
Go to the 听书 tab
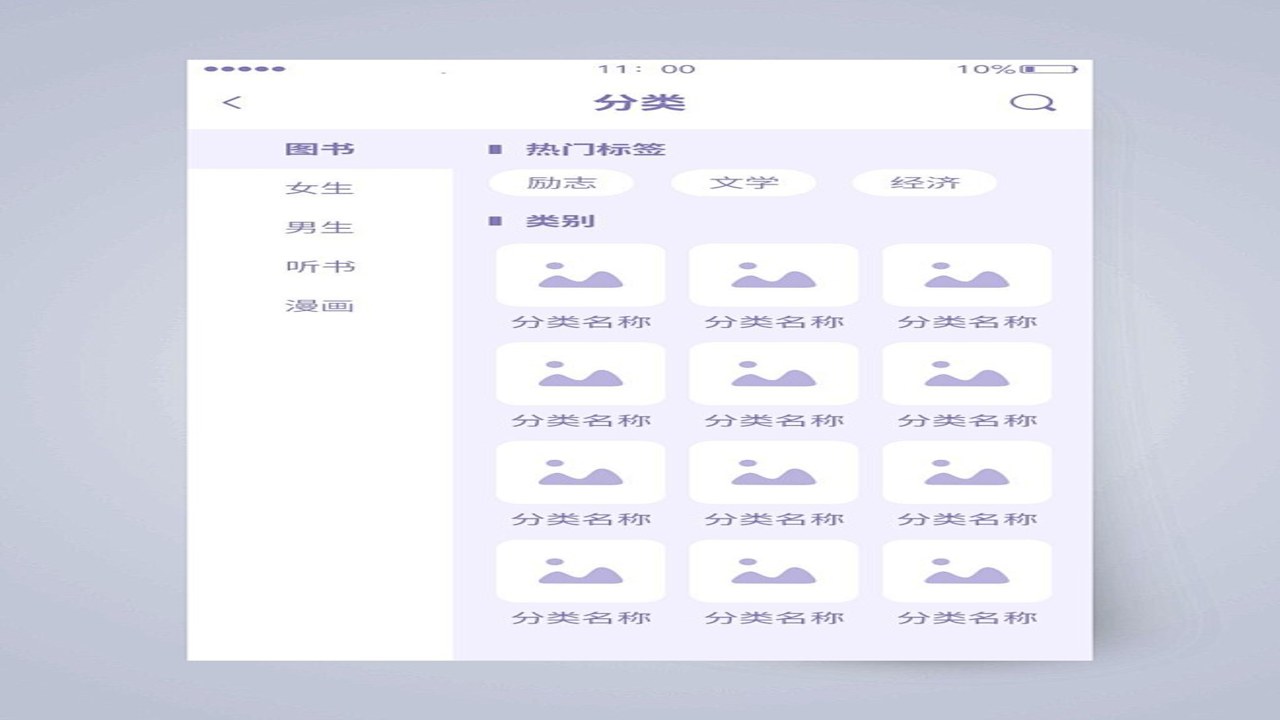[x=320, y=266]
